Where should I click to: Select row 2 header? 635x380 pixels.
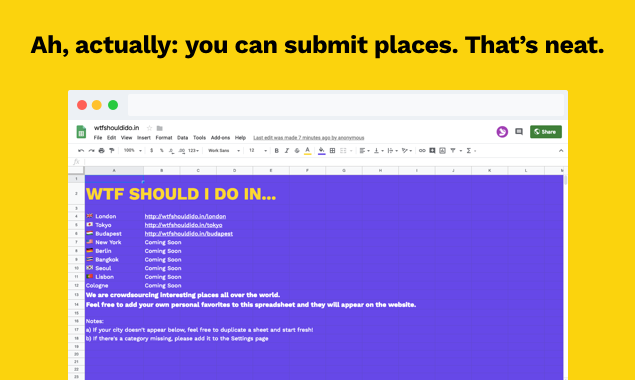tap(76, 194)
